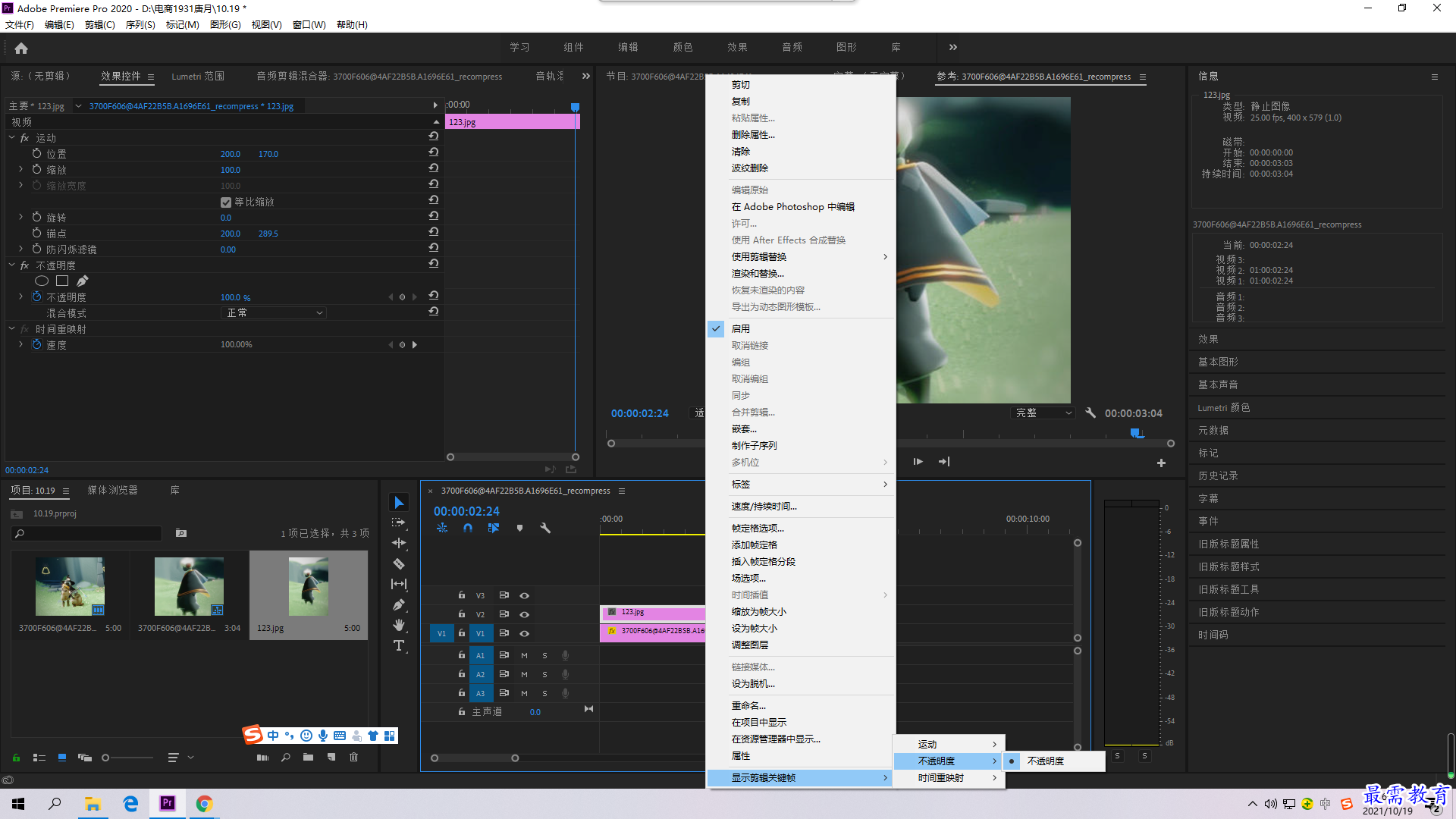Select the Ripple Edit tool

399,543
